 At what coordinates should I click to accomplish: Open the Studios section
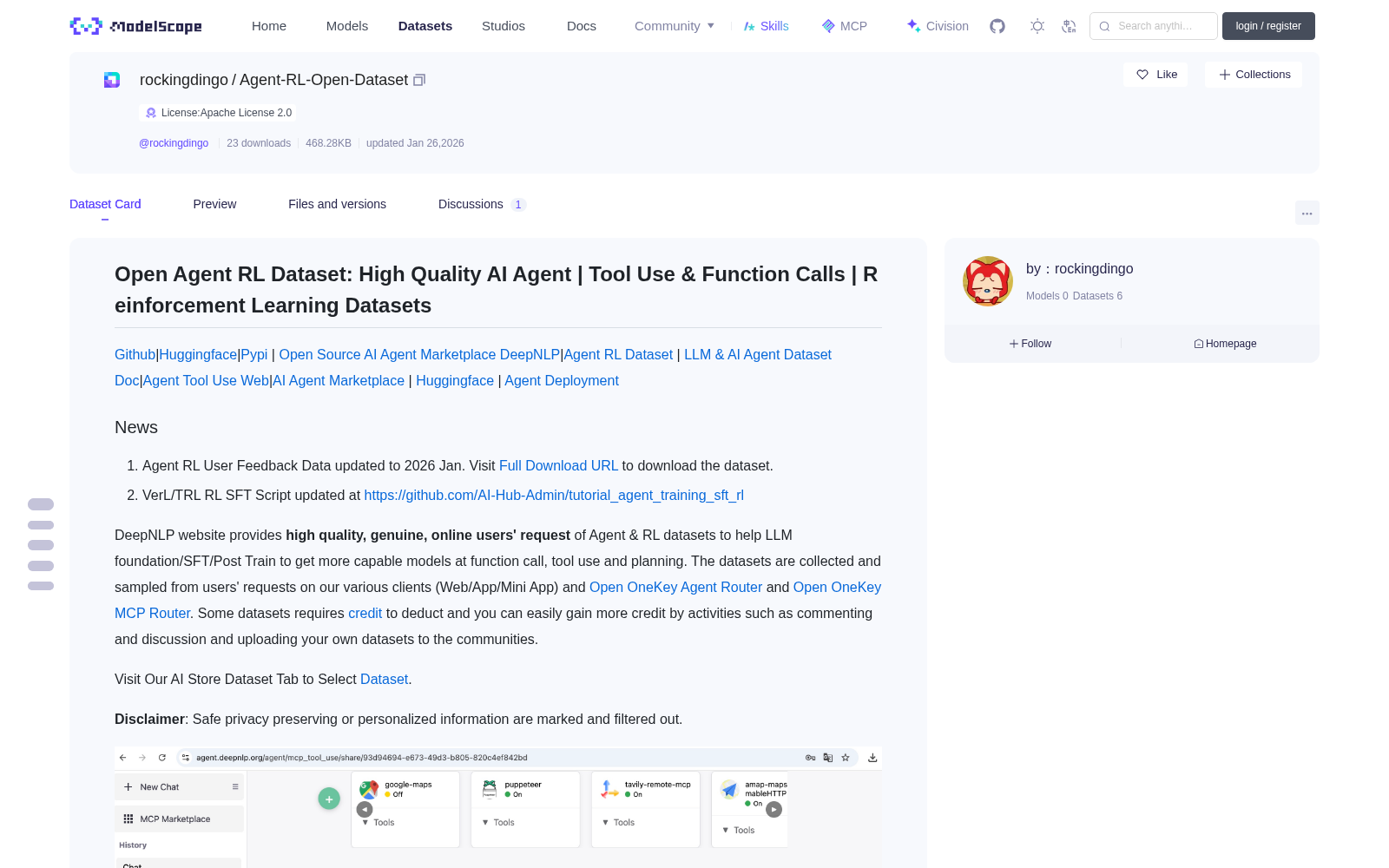click(x=504, y=26)
